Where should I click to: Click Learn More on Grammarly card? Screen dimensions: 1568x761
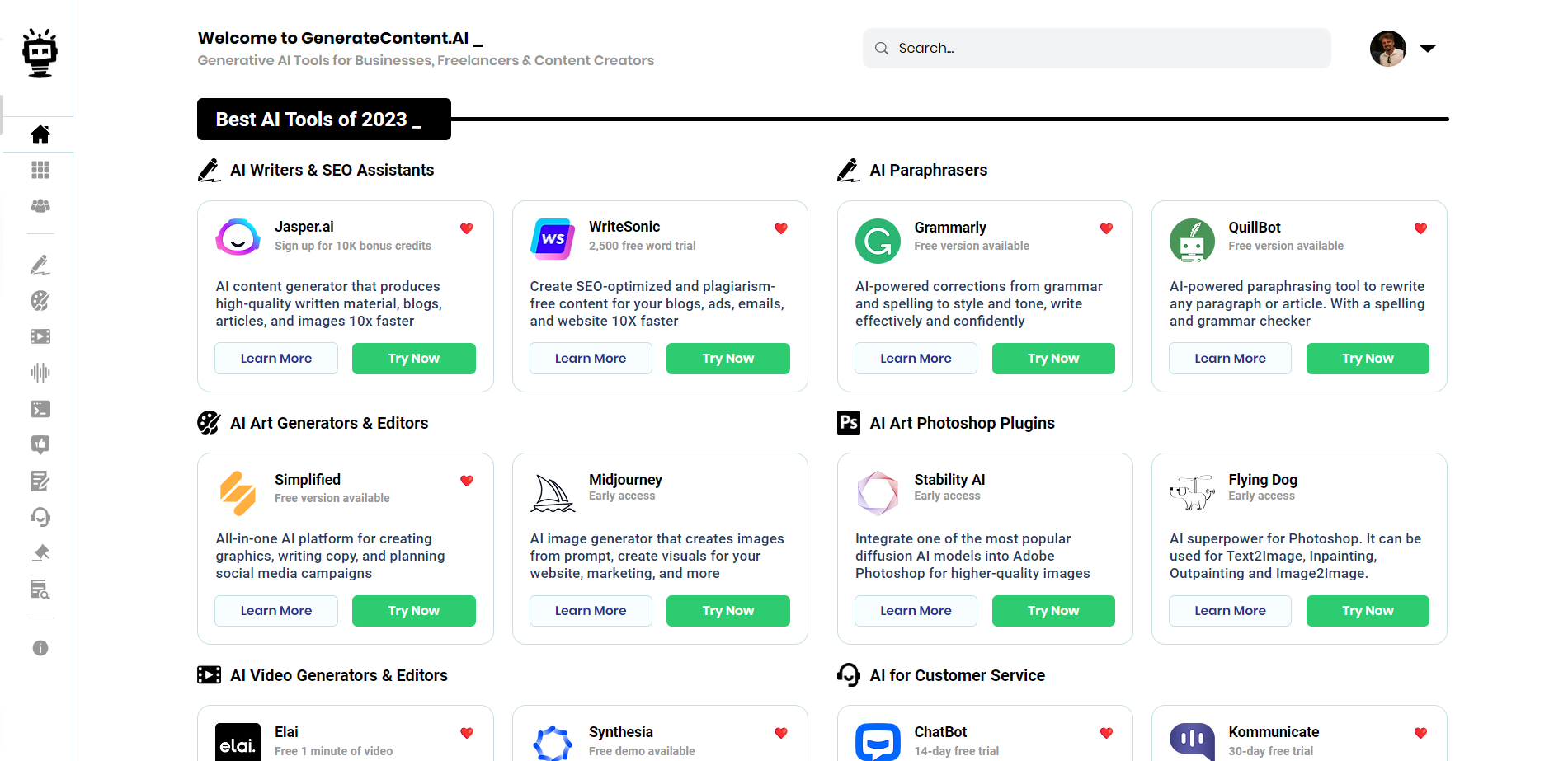pos(916,359)
